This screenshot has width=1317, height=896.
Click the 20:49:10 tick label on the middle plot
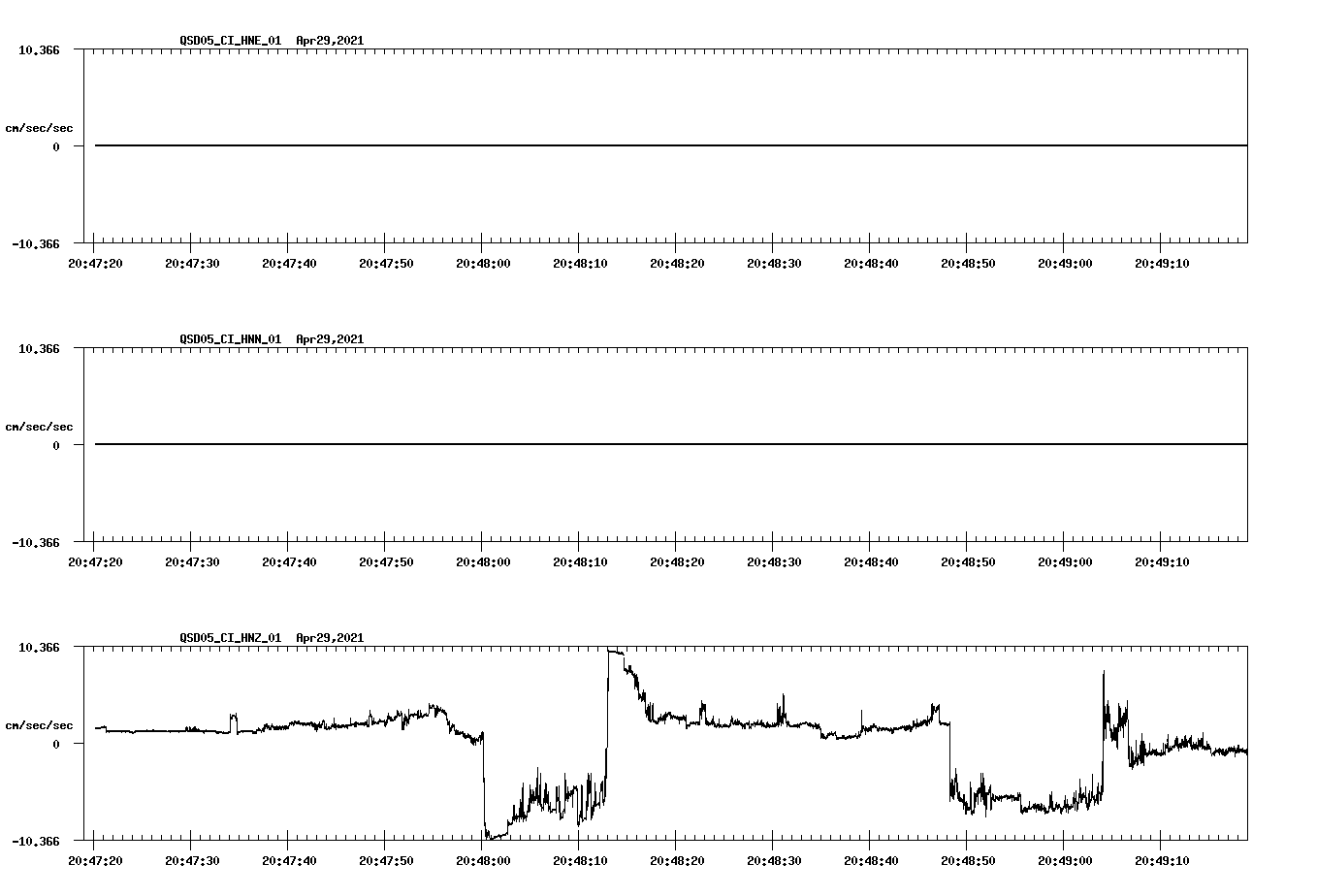[1164, 560]
